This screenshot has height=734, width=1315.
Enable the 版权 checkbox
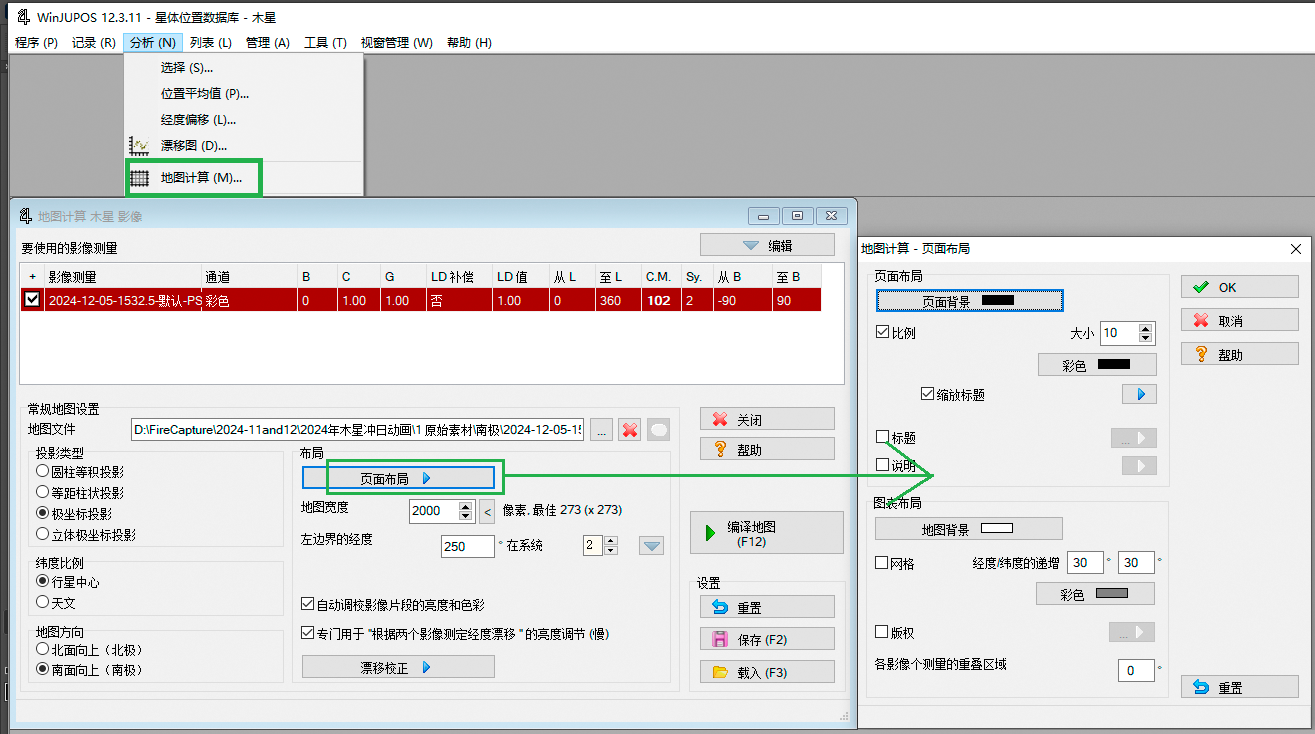point(882,632)
